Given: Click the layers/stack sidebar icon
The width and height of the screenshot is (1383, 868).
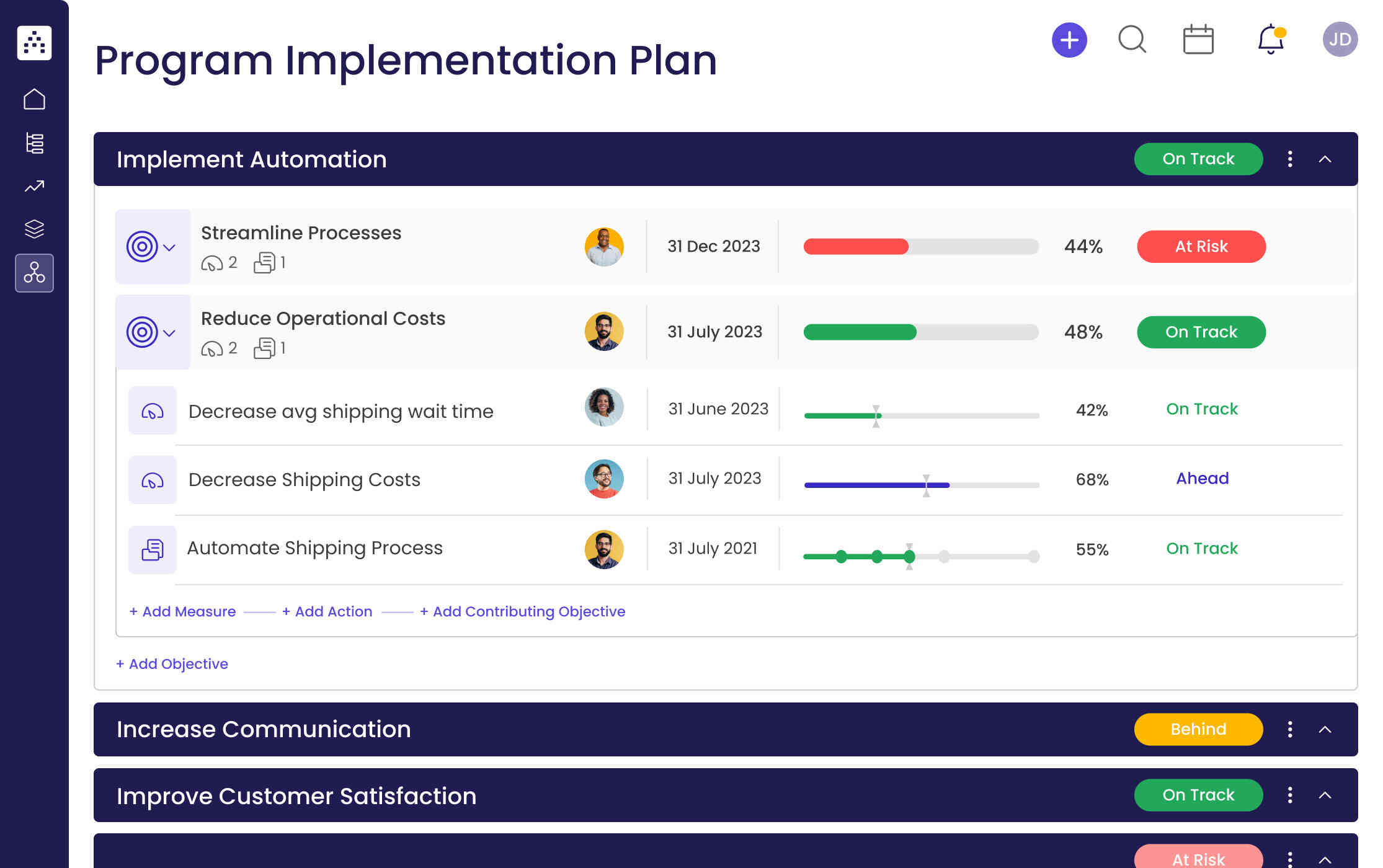Looking at the screenshot, I should 34,228.
